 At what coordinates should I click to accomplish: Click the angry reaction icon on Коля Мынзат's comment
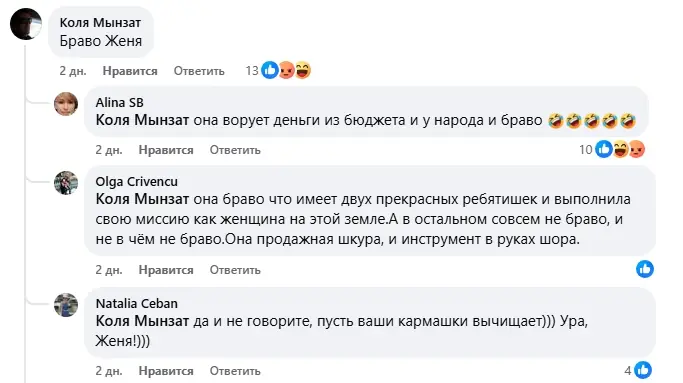click(x=286, y=70)
